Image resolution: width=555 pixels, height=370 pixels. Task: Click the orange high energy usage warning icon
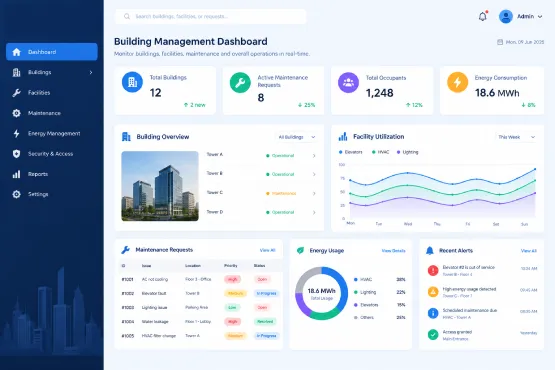pyautogui.click(x=433, y=292)
